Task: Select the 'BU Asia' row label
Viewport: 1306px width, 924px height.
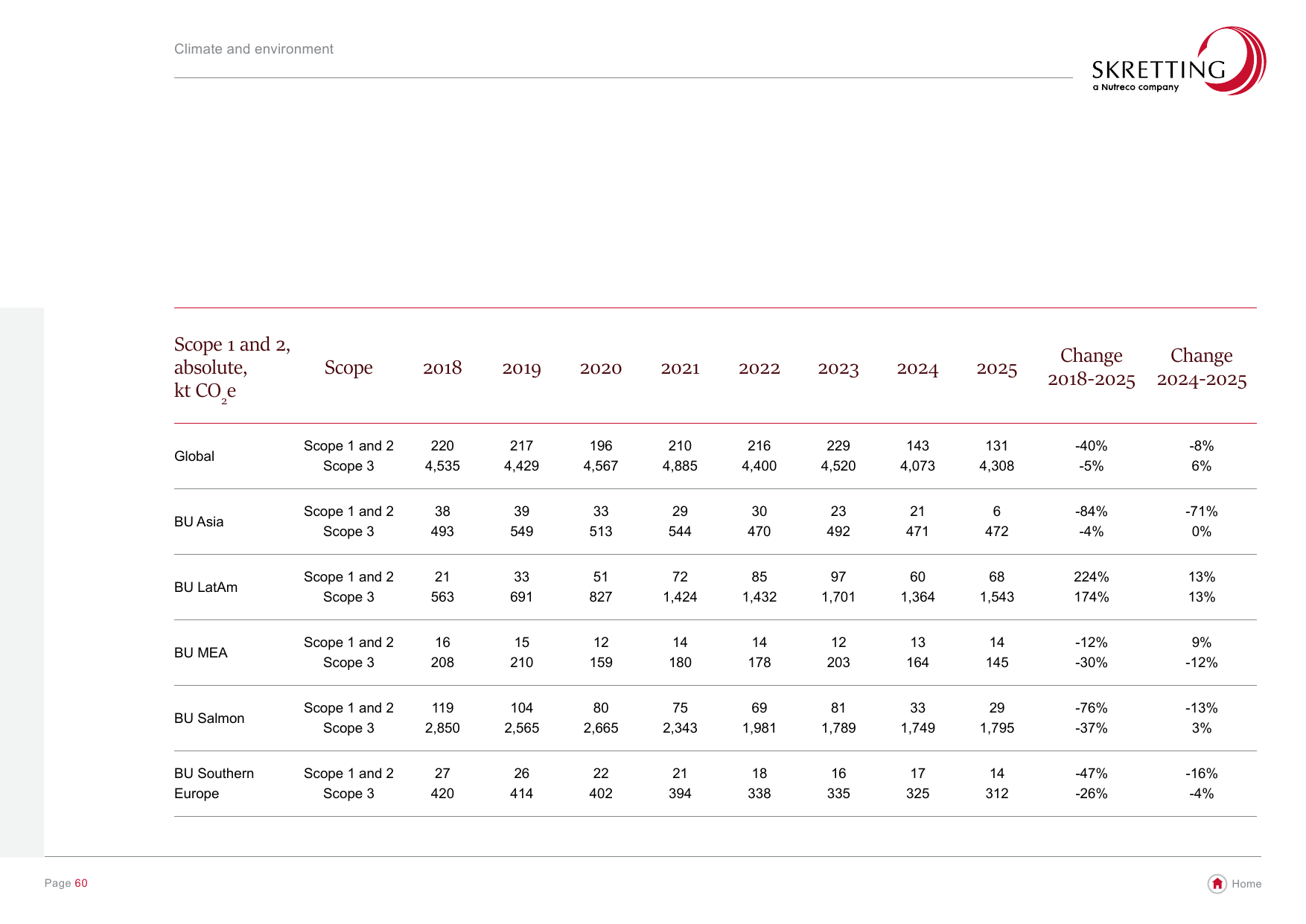Action: (199, 522)
